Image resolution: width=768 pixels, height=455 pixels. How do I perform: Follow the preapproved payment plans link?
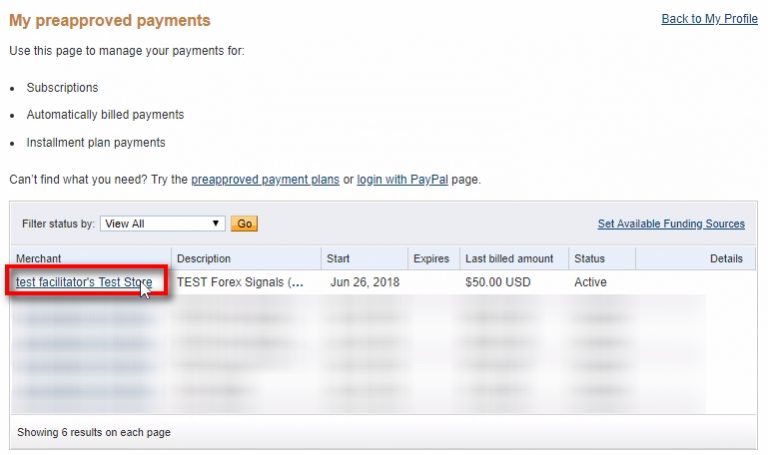(265, 180)
